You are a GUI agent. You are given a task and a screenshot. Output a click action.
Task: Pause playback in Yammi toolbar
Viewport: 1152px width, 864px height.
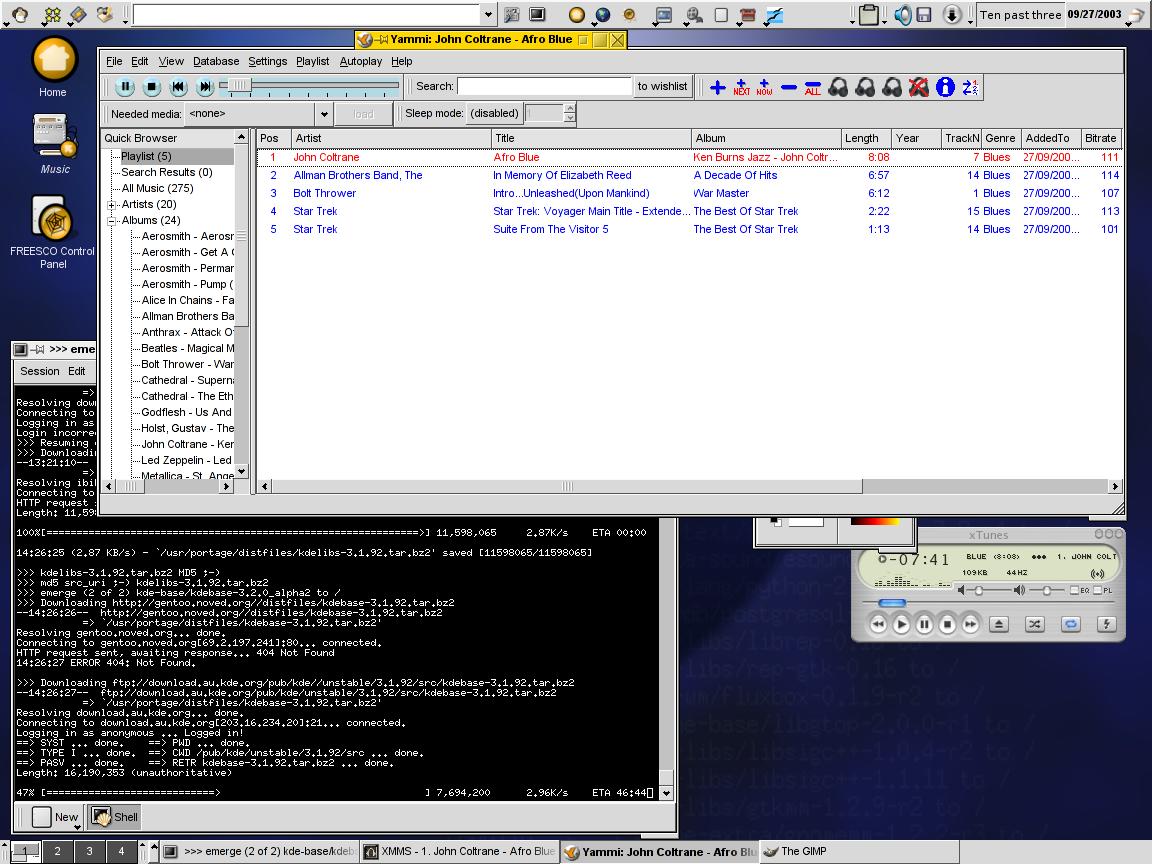125,87
